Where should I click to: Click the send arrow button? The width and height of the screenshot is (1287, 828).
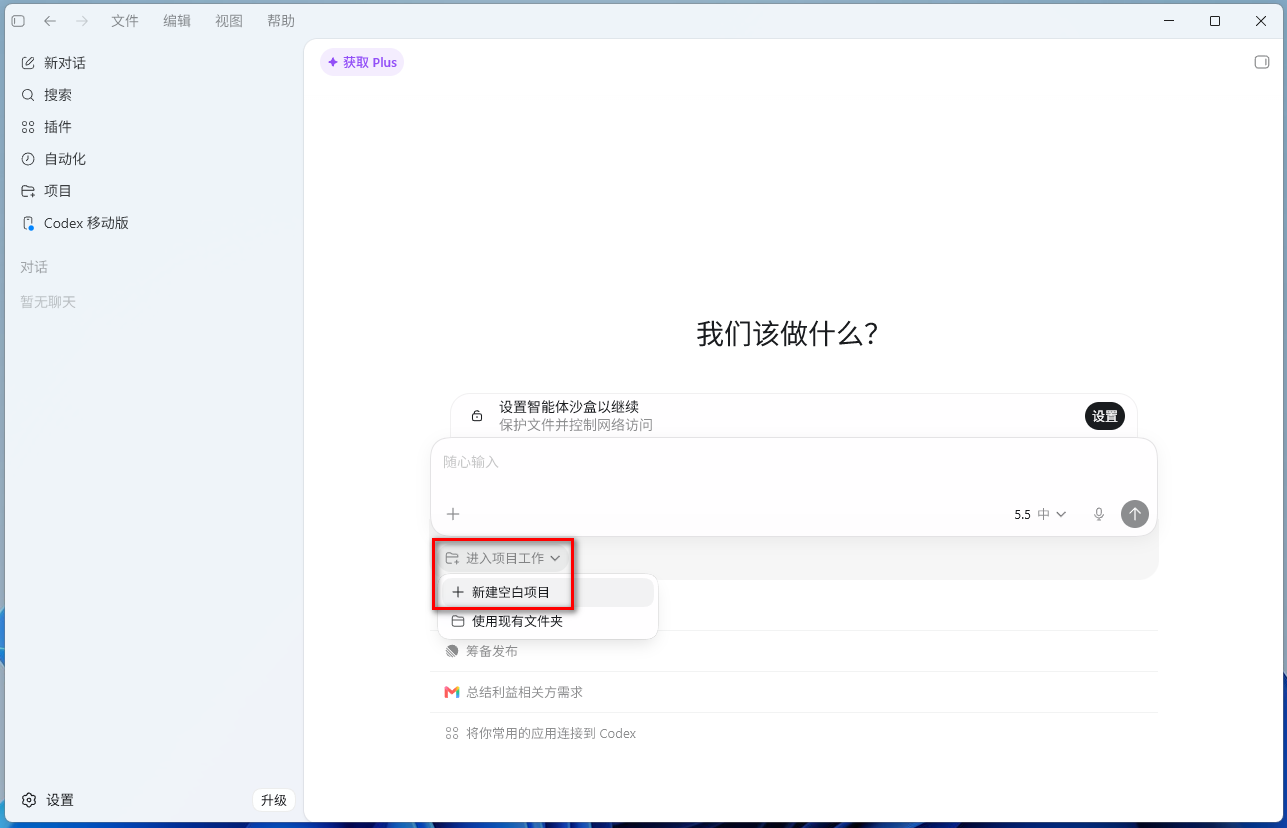coord(1134,514)
